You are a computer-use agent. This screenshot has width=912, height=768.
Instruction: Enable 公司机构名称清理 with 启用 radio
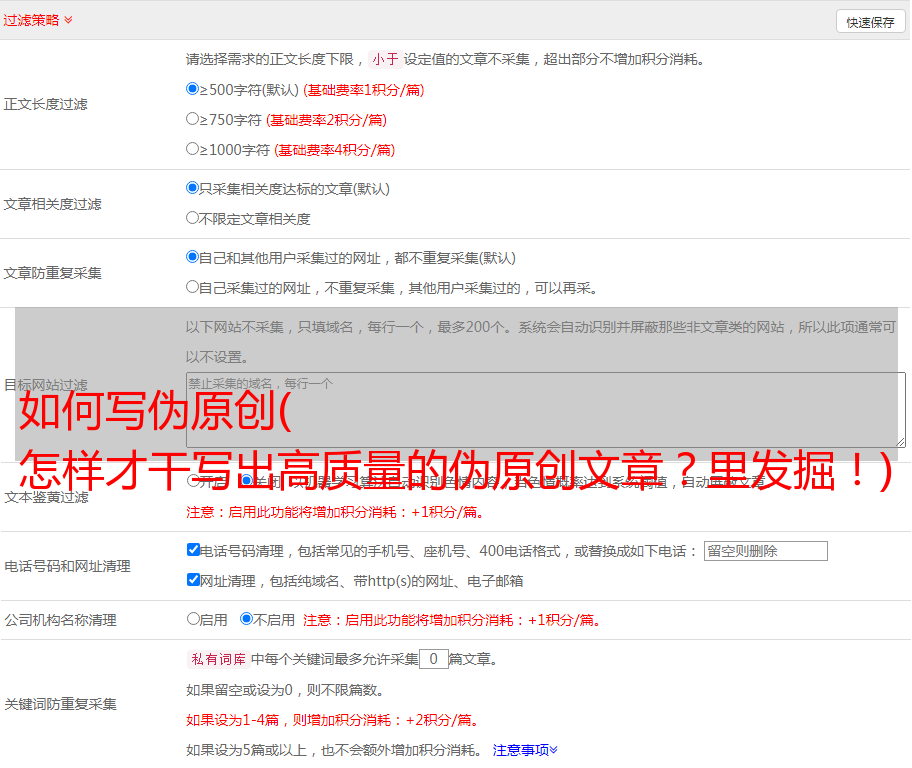[193, 619]
